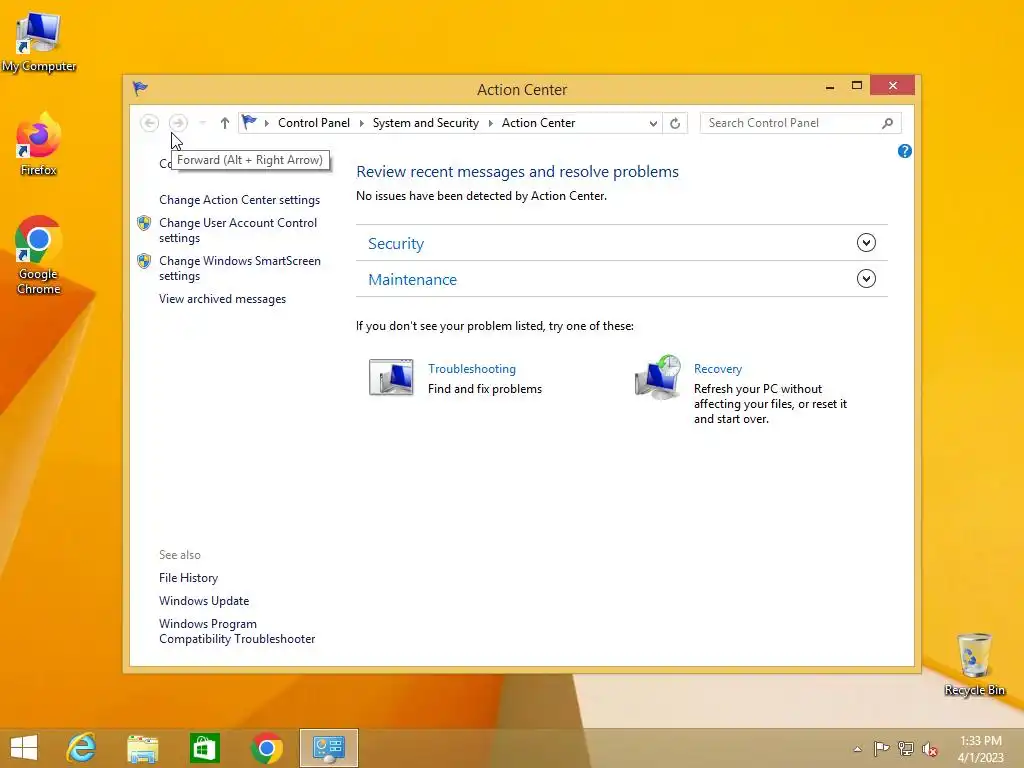Expand chevron after System and Security
The height and width of the screenshot is (768, 1024).
(490, 123)
